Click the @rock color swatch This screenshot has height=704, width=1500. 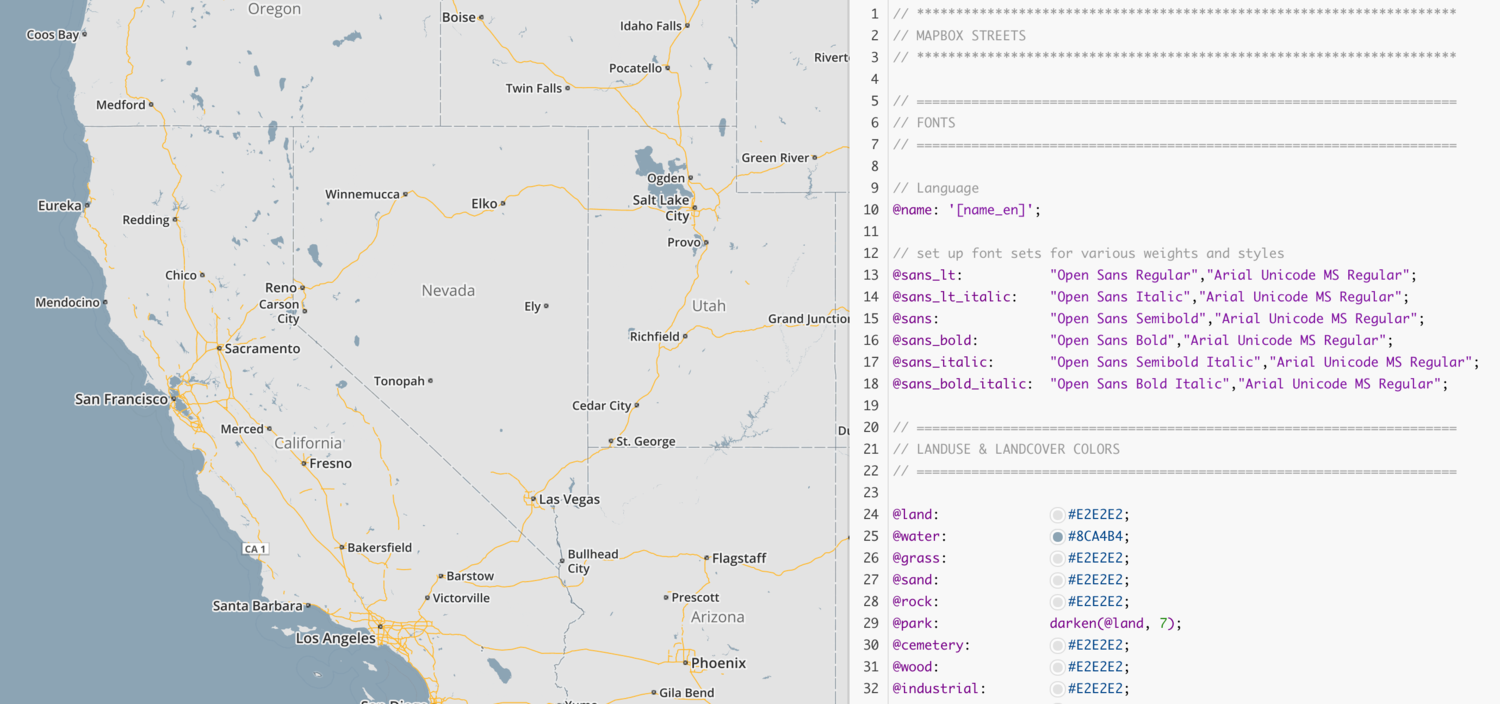pos(1057,602)
